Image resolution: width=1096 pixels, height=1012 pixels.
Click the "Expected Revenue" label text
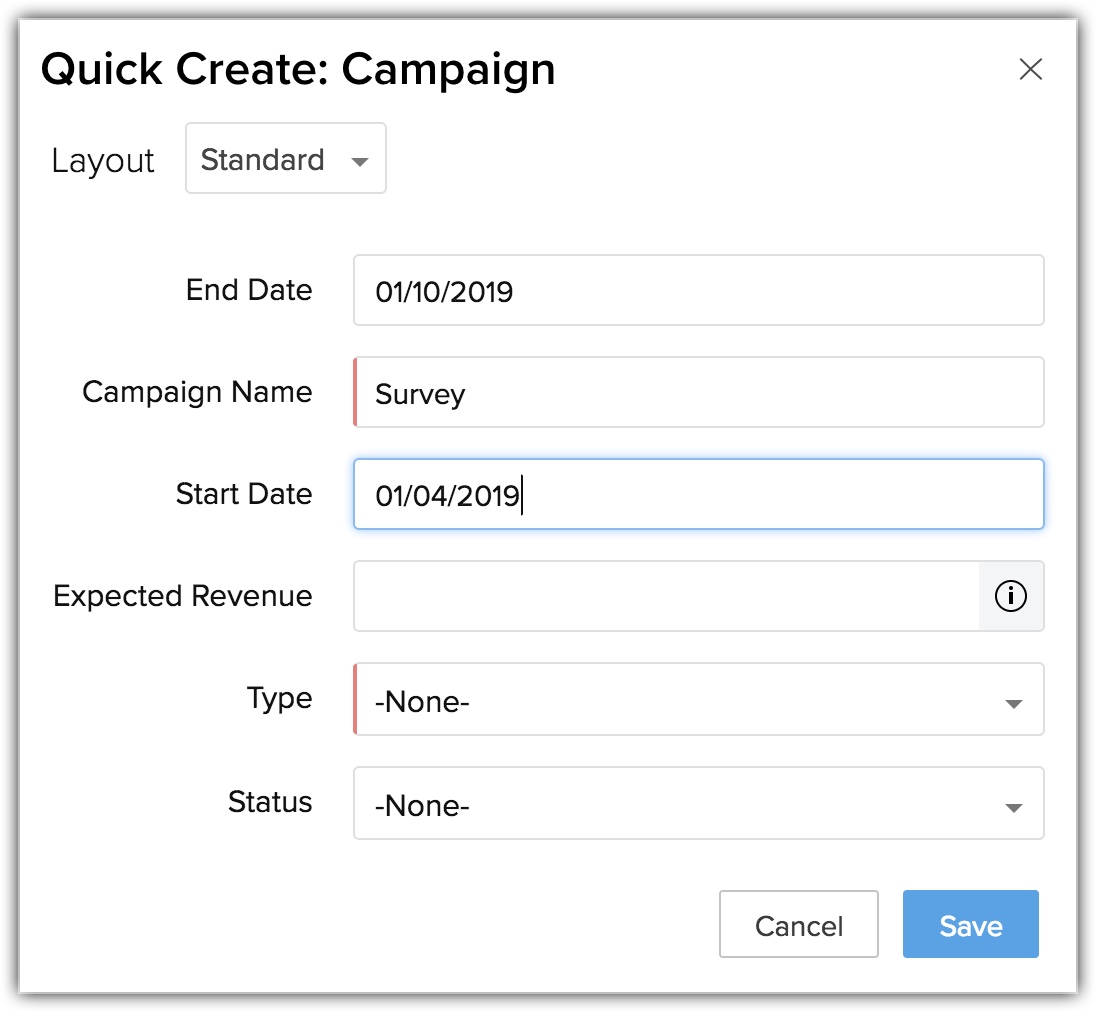click(183, 596)
